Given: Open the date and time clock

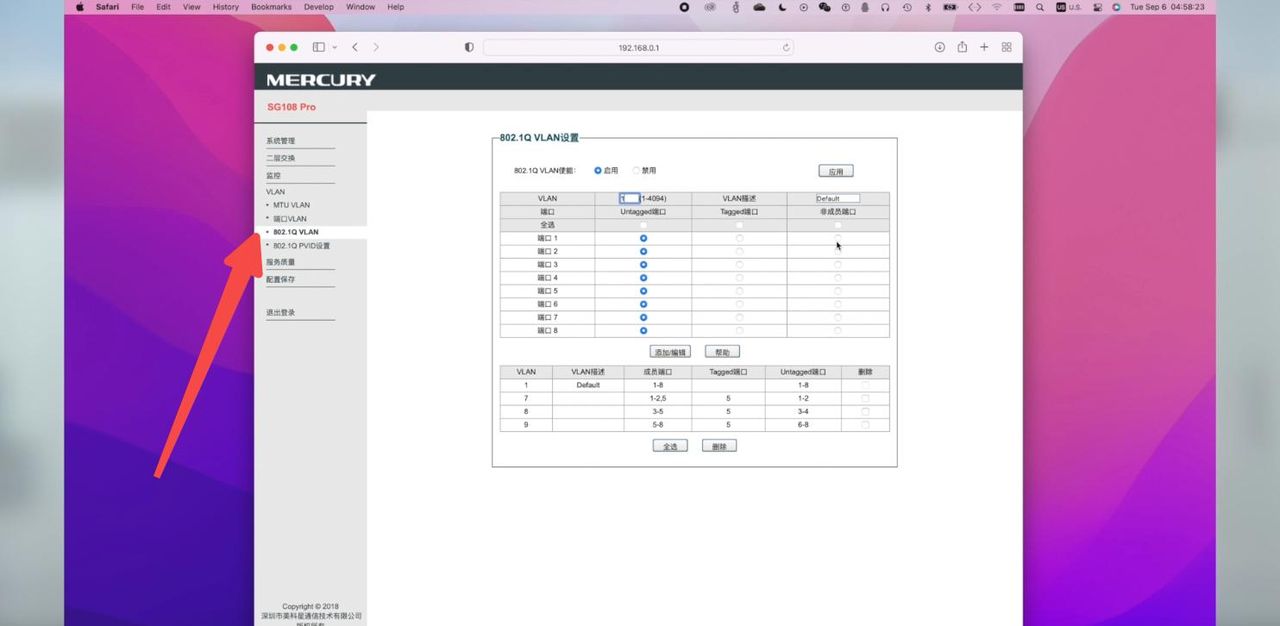Looking at the screenshot, I should 1167,7.
